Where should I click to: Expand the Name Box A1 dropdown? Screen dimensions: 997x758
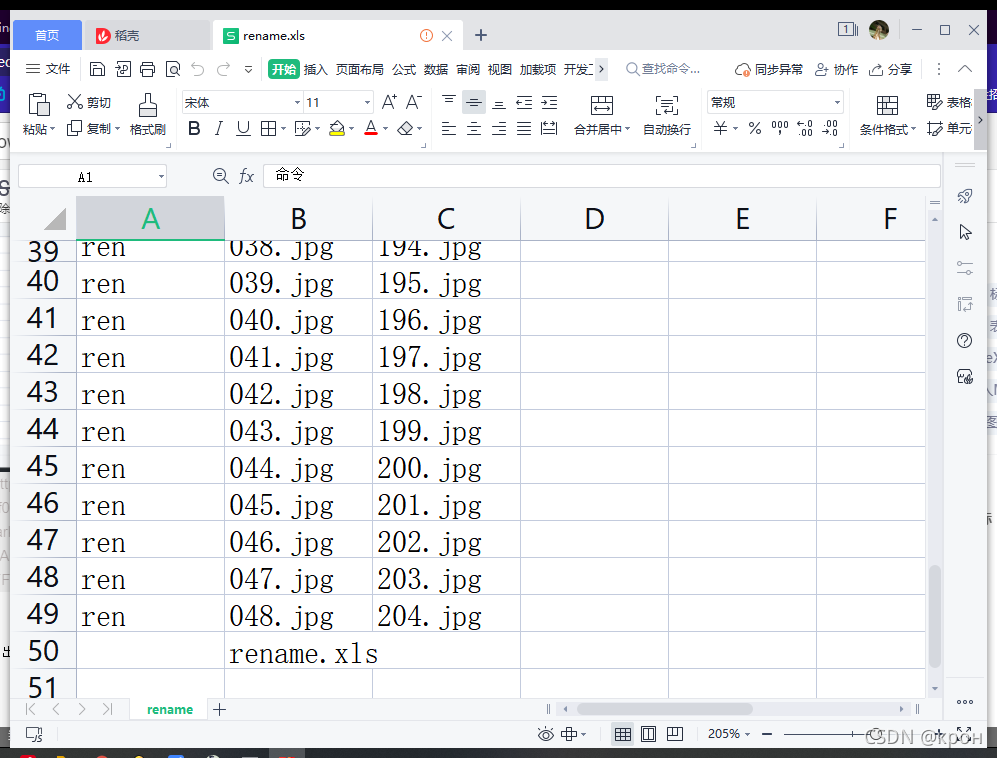tap(161, 176)
